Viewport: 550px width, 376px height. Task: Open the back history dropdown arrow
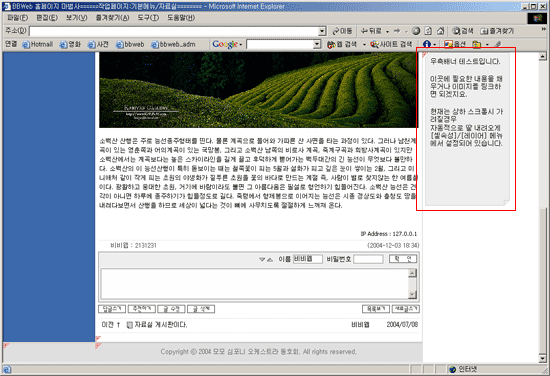(x=387, y=32)
